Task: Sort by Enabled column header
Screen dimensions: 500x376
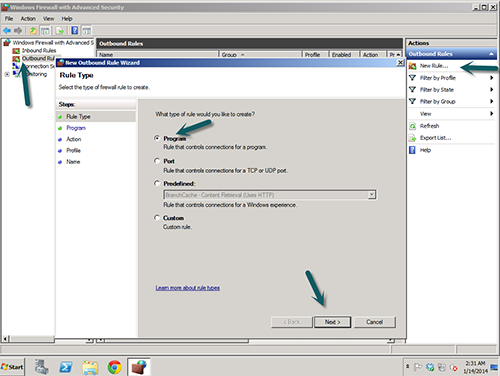Action: point(344,55)
